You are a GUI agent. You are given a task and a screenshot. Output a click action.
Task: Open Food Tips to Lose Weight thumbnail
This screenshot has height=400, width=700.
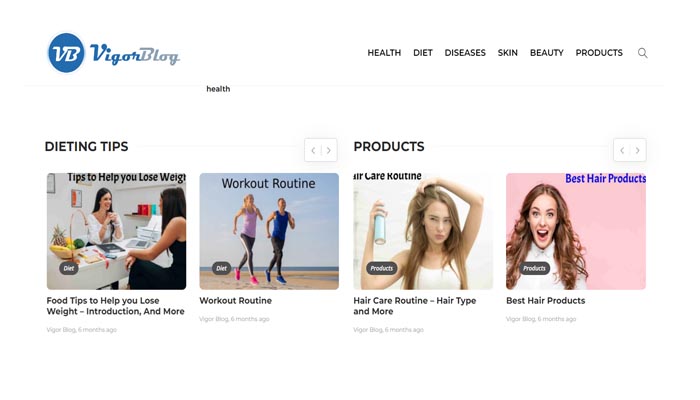coord(117,231)
